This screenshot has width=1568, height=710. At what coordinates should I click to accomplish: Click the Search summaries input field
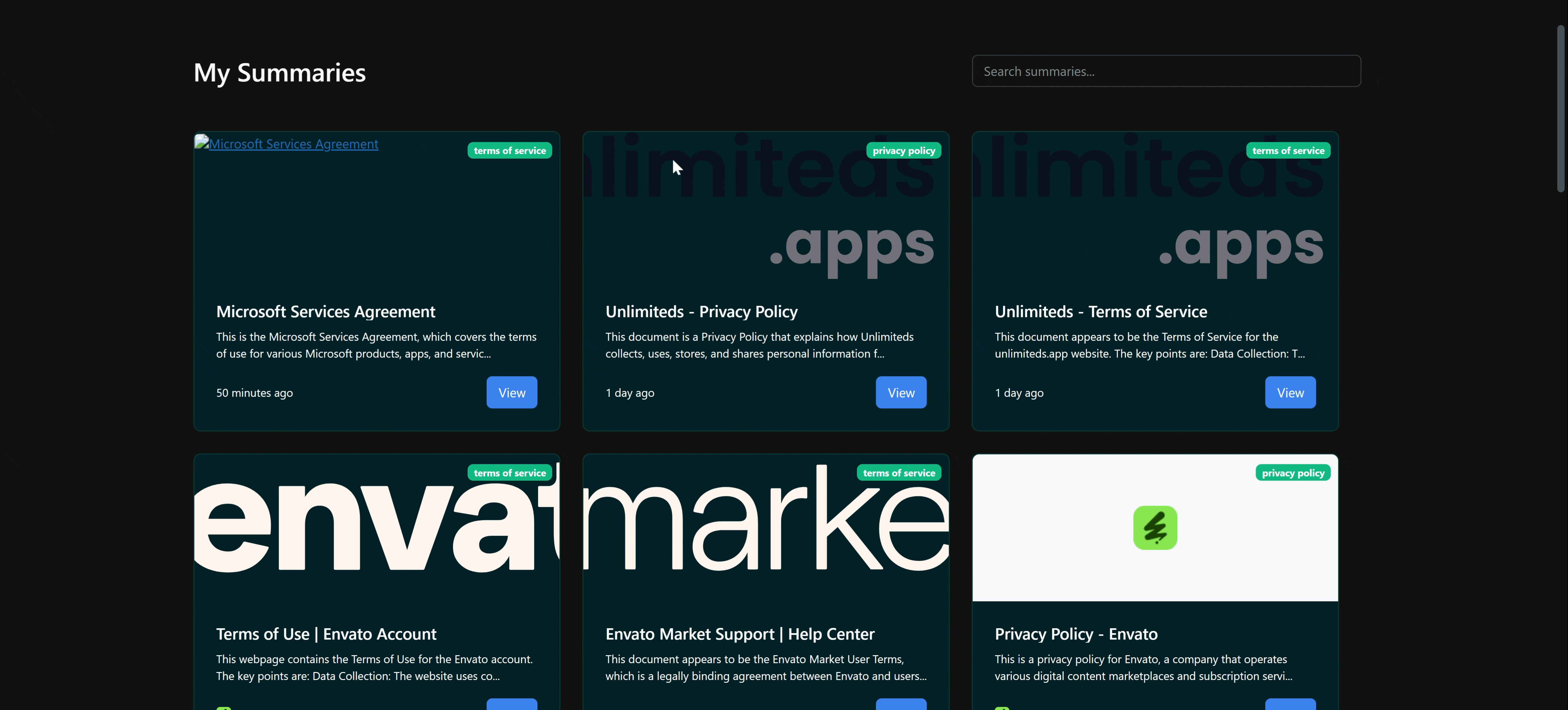tap(1166, 71)
